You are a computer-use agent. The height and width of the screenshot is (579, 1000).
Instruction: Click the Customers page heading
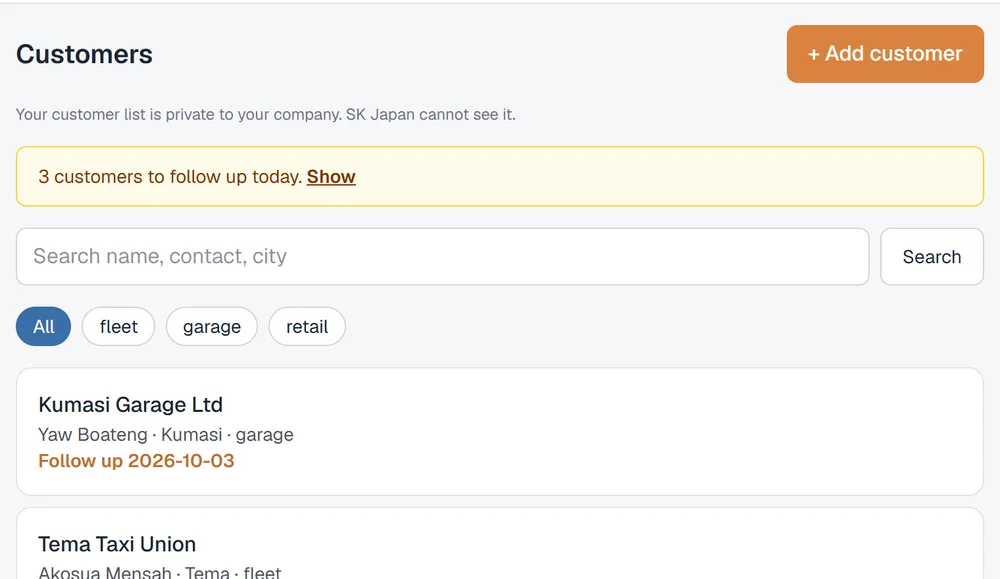click(84, 54)
